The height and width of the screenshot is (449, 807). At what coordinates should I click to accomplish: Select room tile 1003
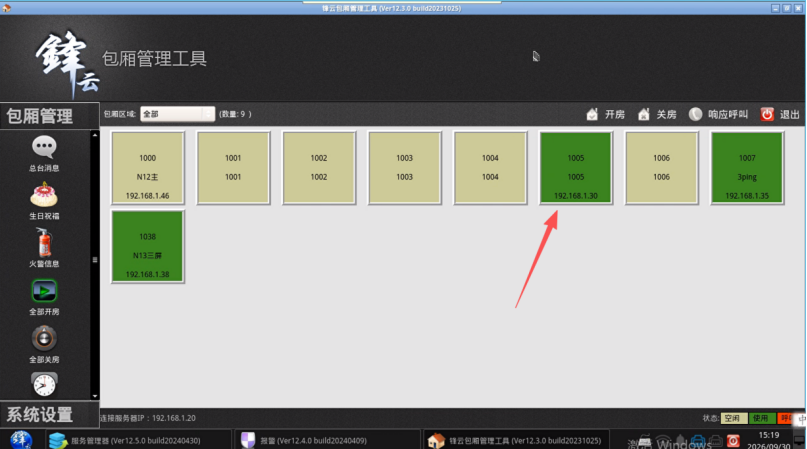(x=405, y=168)
